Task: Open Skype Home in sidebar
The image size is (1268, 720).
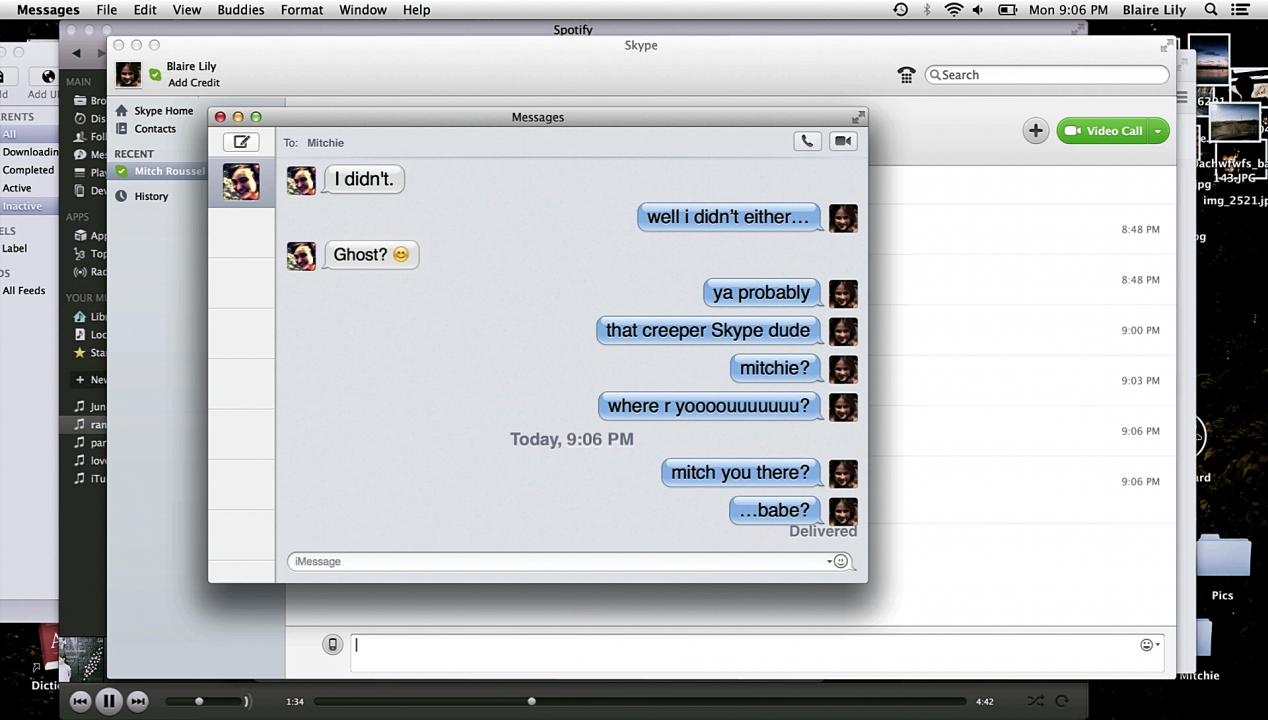Action: point(163,111)
